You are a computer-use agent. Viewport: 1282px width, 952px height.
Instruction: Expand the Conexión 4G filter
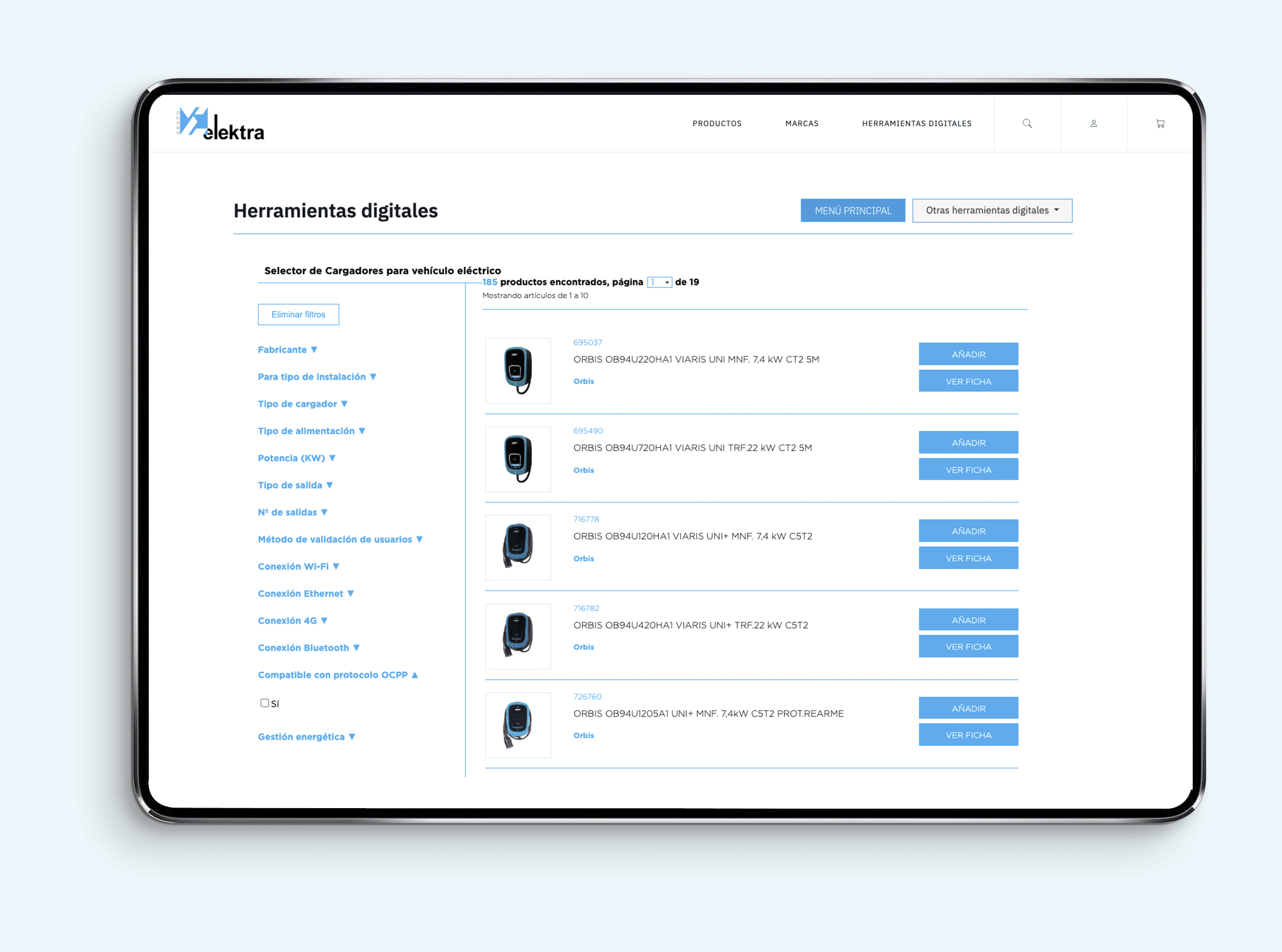tap(293, 620)
